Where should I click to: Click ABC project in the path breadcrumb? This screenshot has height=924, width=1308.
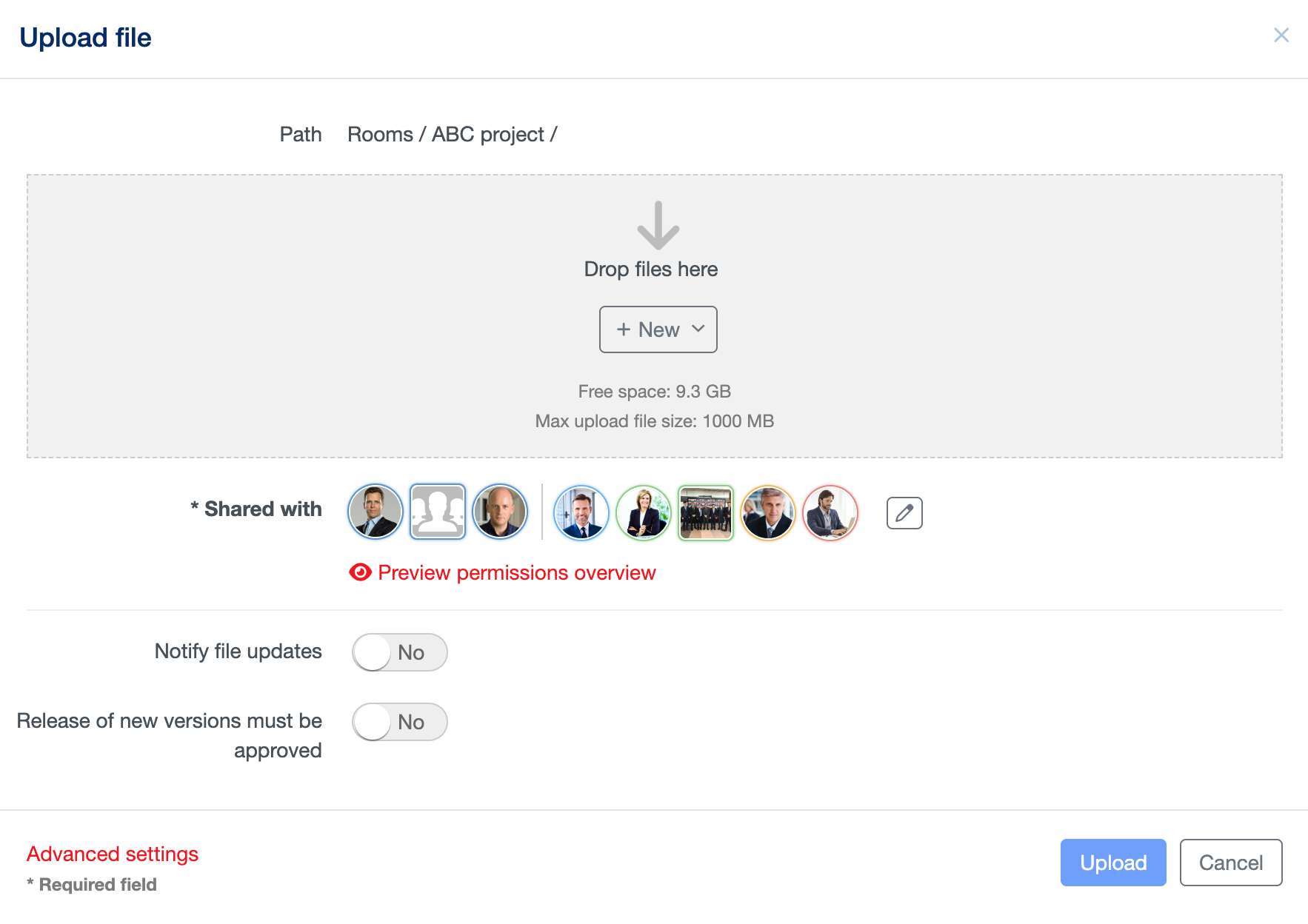coord(487,134)
